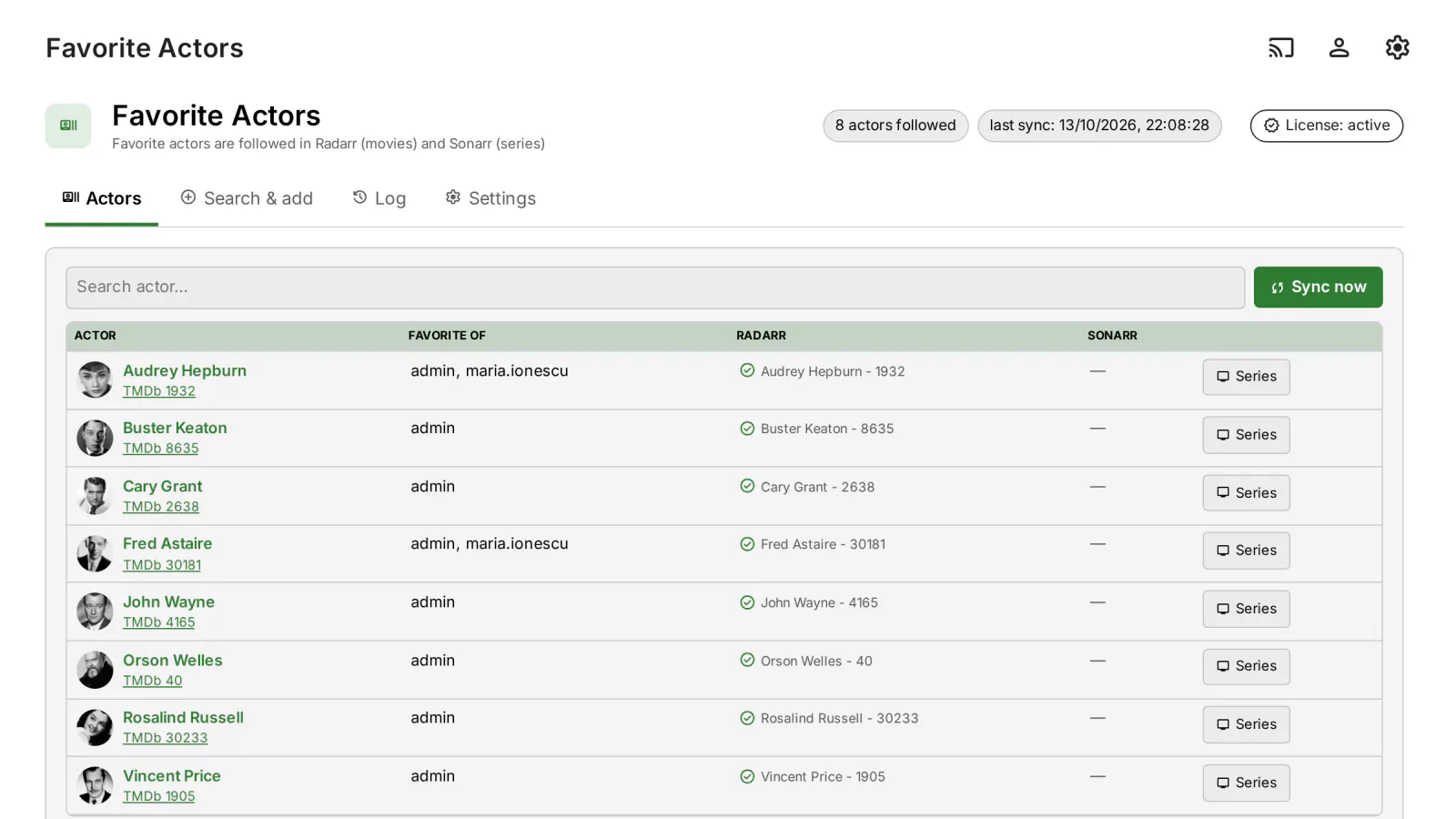This screenshot has width=1456, height=819.
Task: Click John Wayne's portrait thumbnail
Action: pyautogui.click(x=95, y=612)
